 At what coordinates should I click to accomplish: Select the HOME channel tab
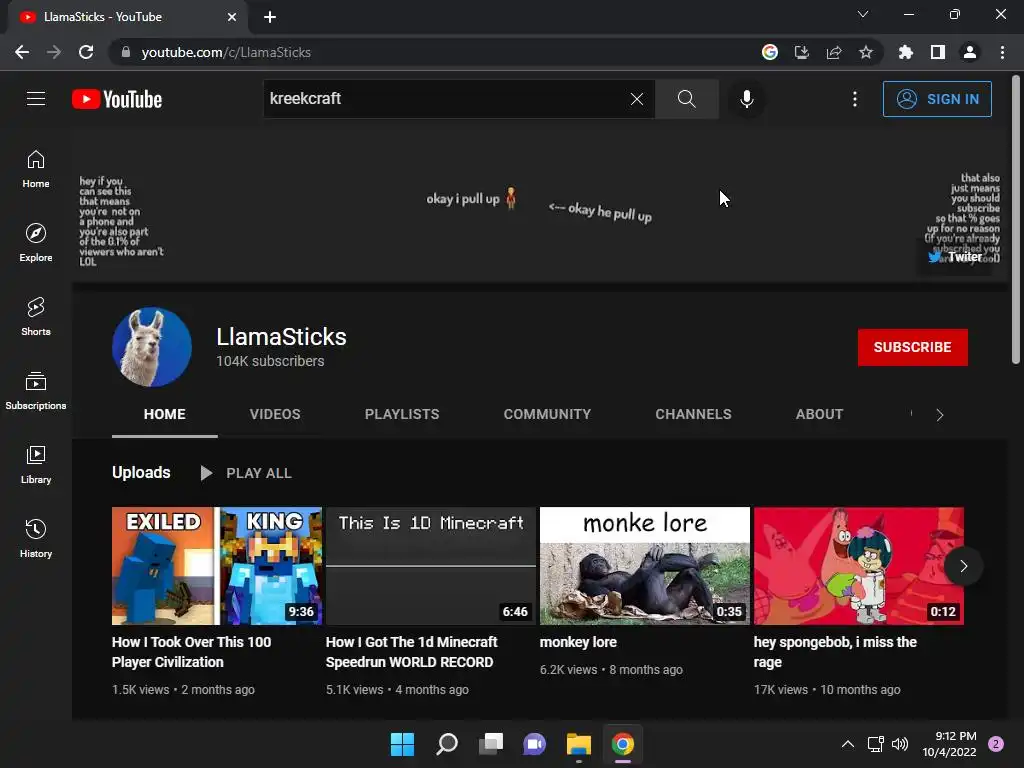click(165, 414)
